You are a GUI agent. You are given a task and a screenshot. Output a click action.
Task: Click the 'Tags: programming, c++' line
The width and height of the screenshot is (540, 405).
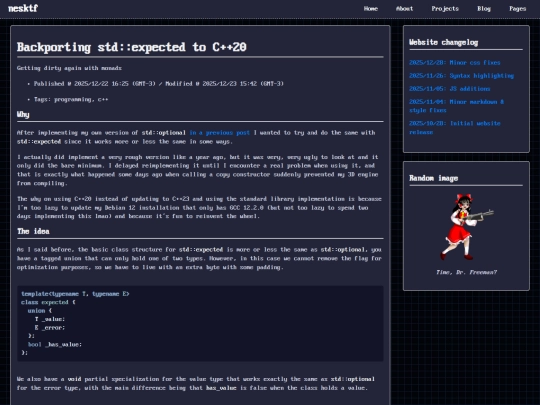(x=71, y=100)
